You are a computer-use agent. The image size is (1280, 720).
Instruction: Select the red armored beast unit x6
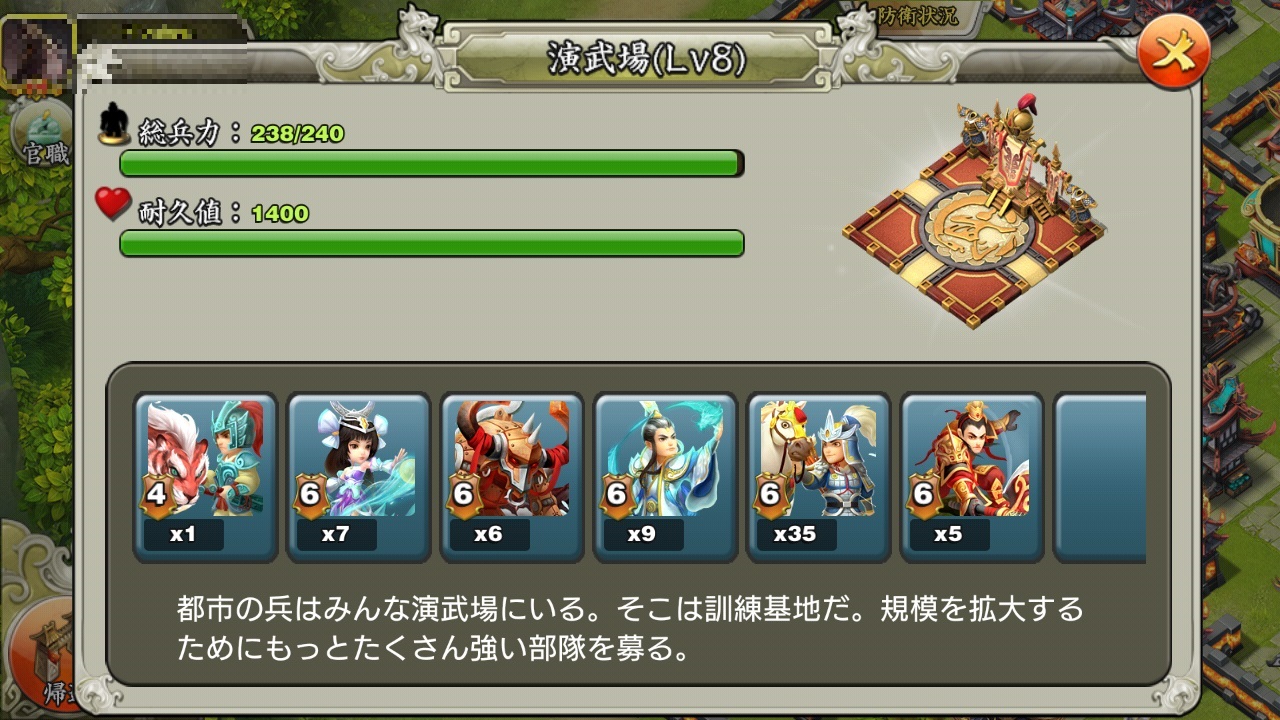click(512, 477)
